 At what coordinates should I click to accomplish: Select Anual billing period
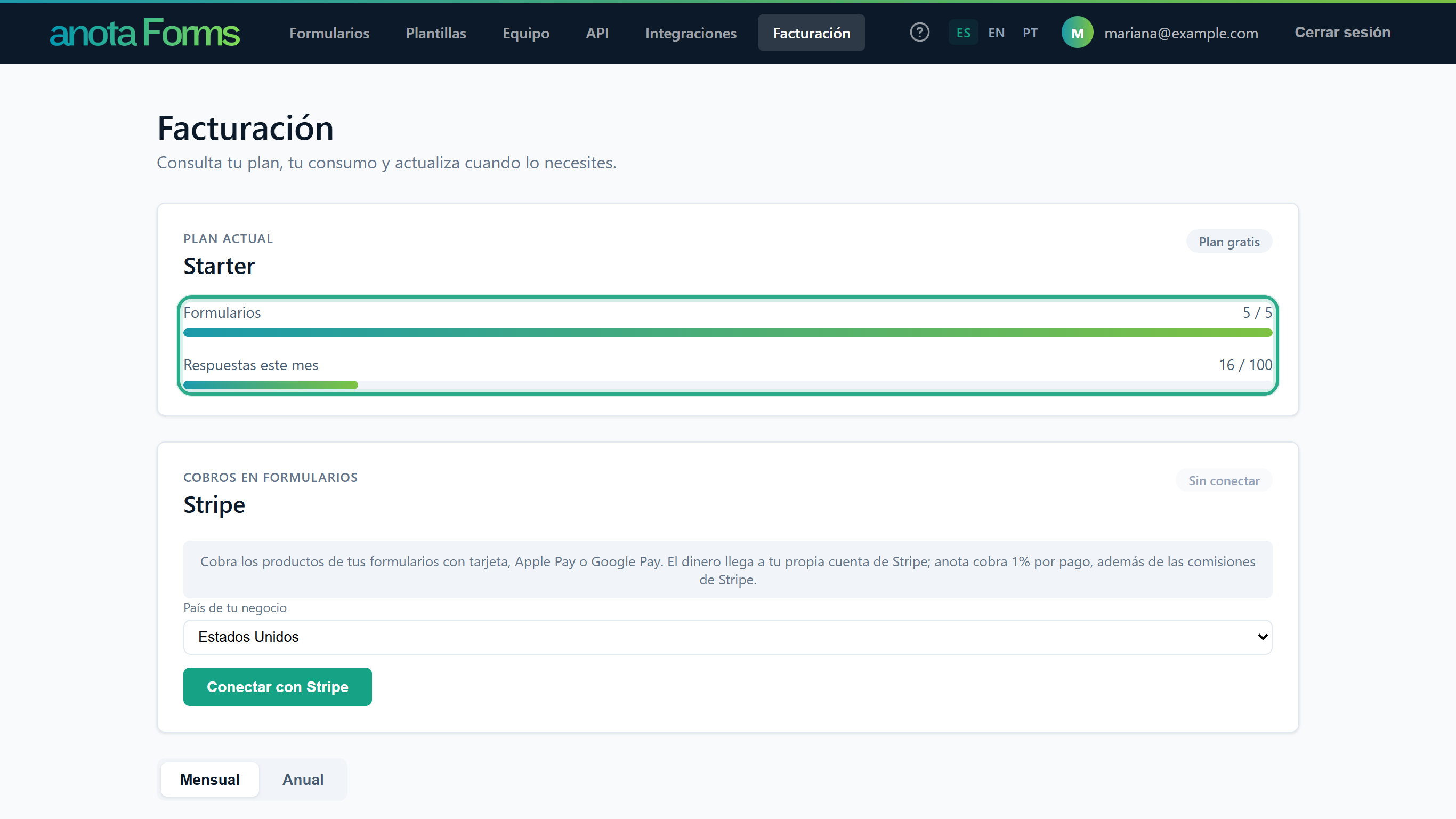coord(303,780)
